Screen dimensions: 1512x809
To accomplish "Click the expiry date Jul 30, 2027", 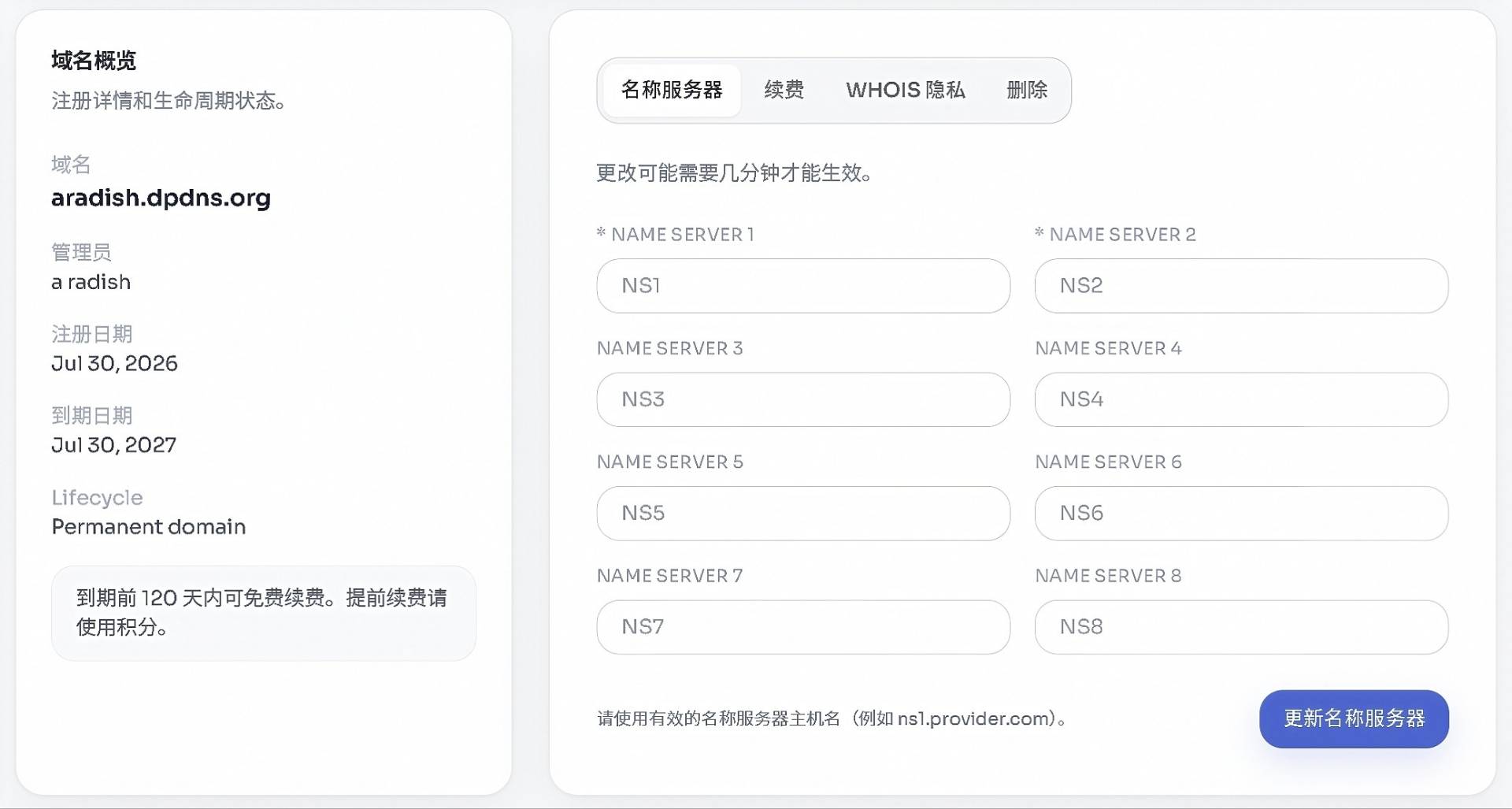I will [x=114, y=445].
